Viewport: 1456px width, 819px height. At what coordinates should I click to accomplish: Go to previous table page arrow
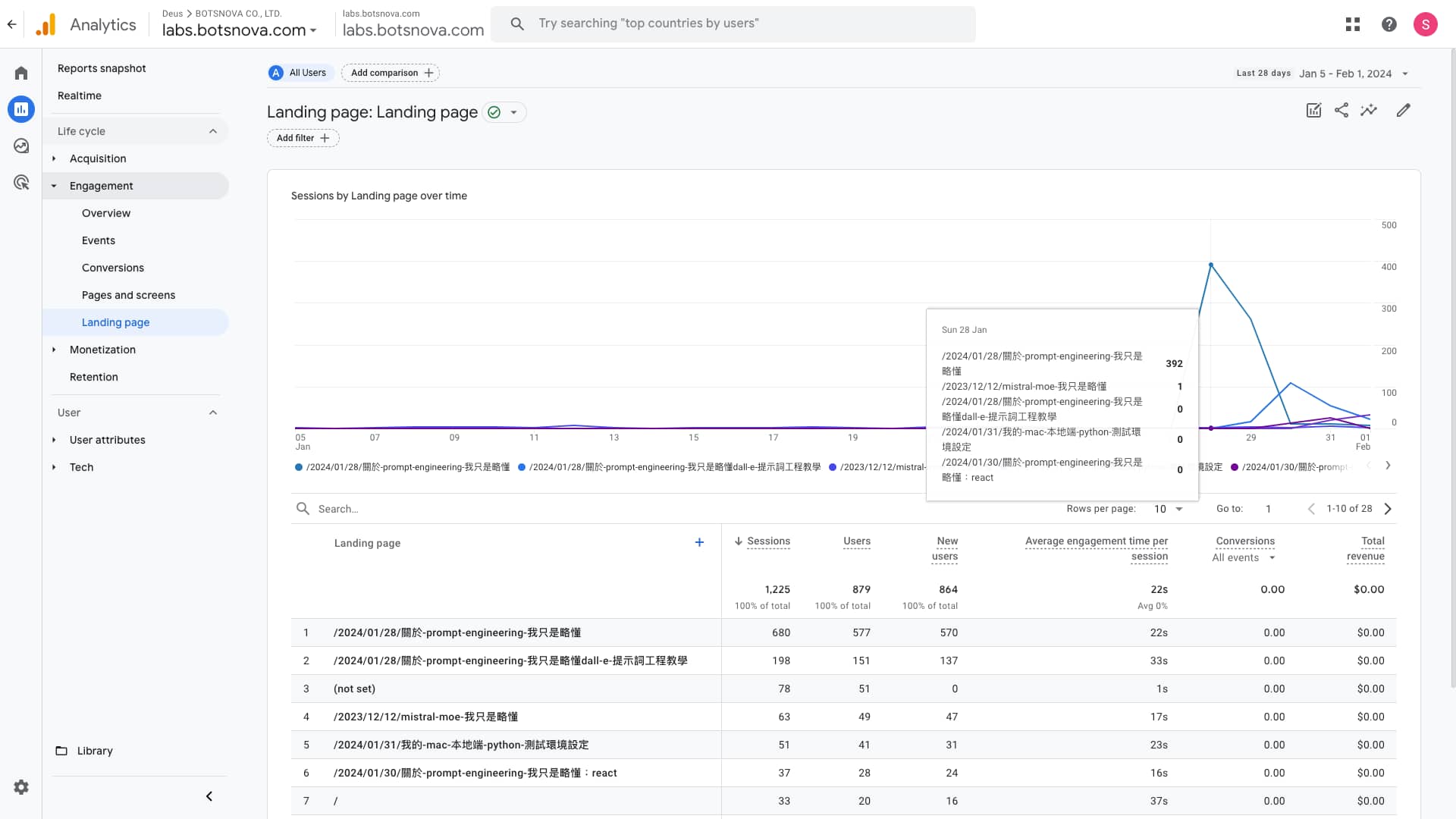[x=1311, y=509]
